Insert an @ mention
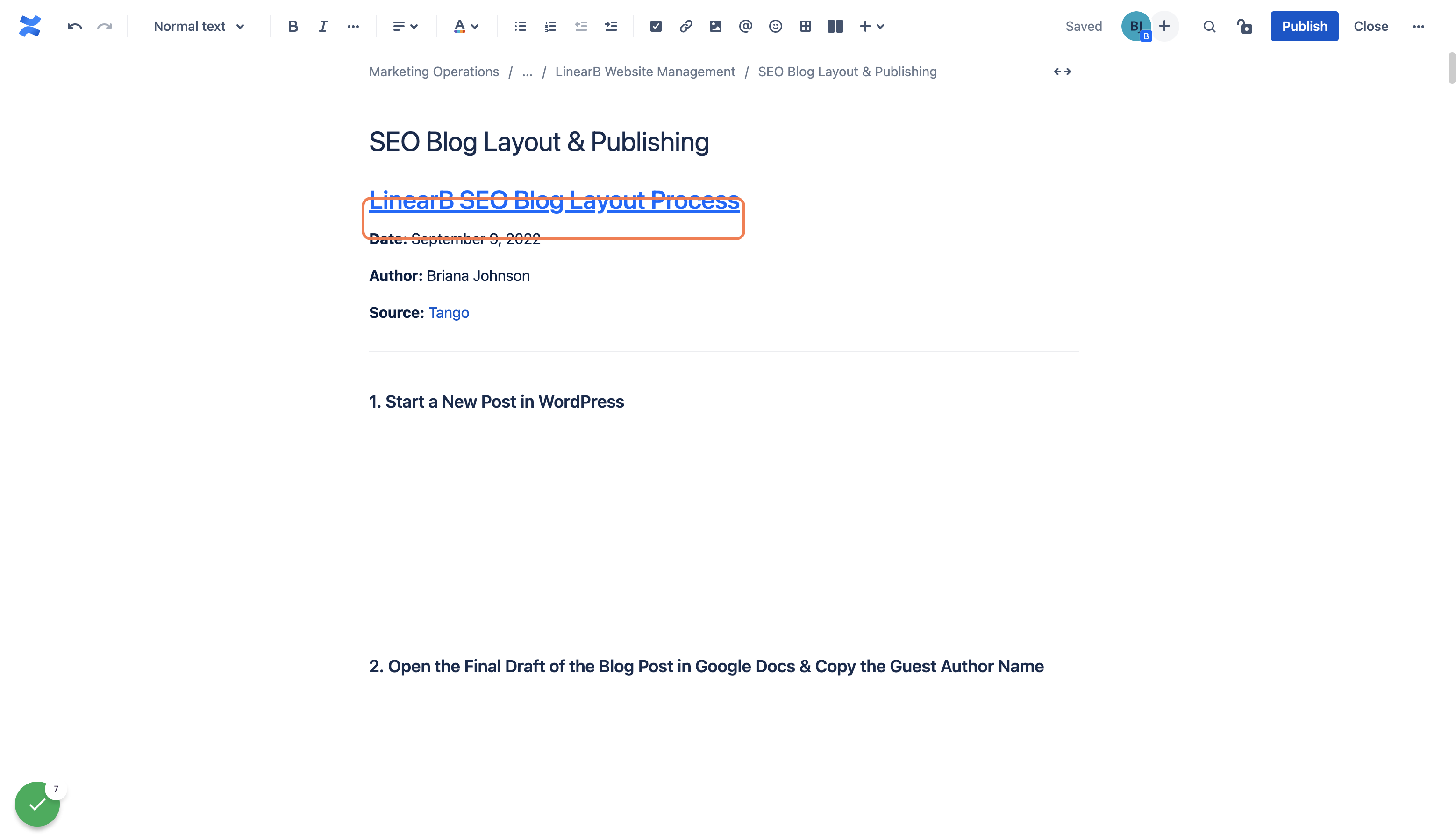Screen dimensions: 1456x834 click(745, 26)
